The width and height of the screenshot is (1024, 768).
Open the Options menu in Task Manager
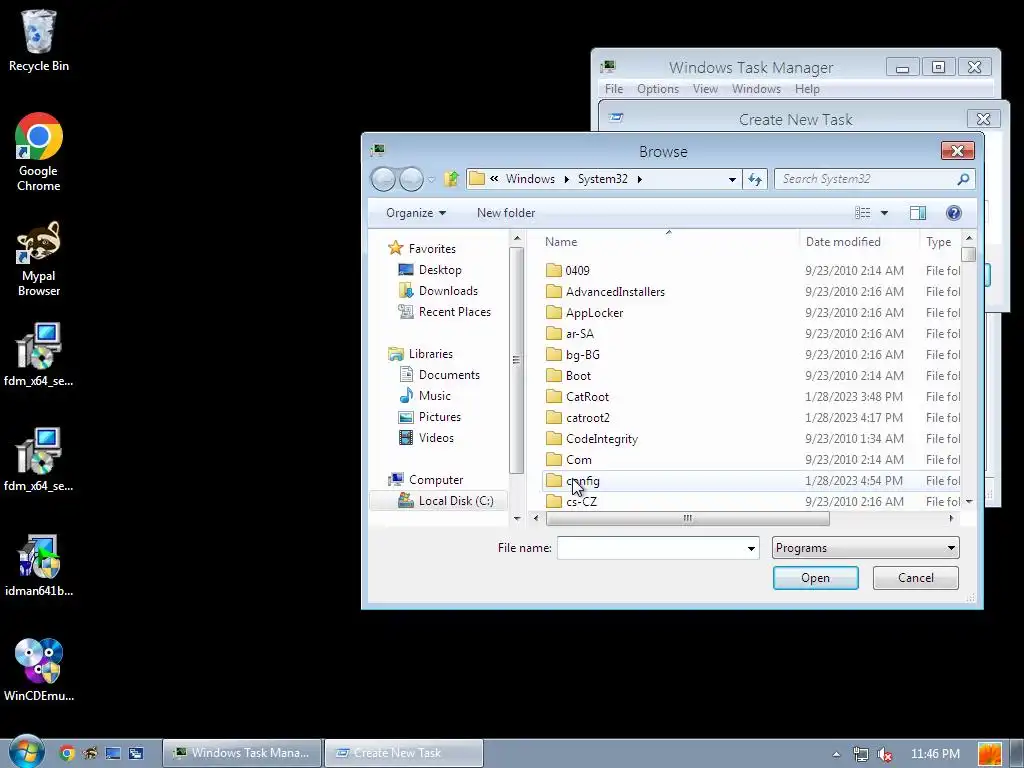click(x=658, y=89)
